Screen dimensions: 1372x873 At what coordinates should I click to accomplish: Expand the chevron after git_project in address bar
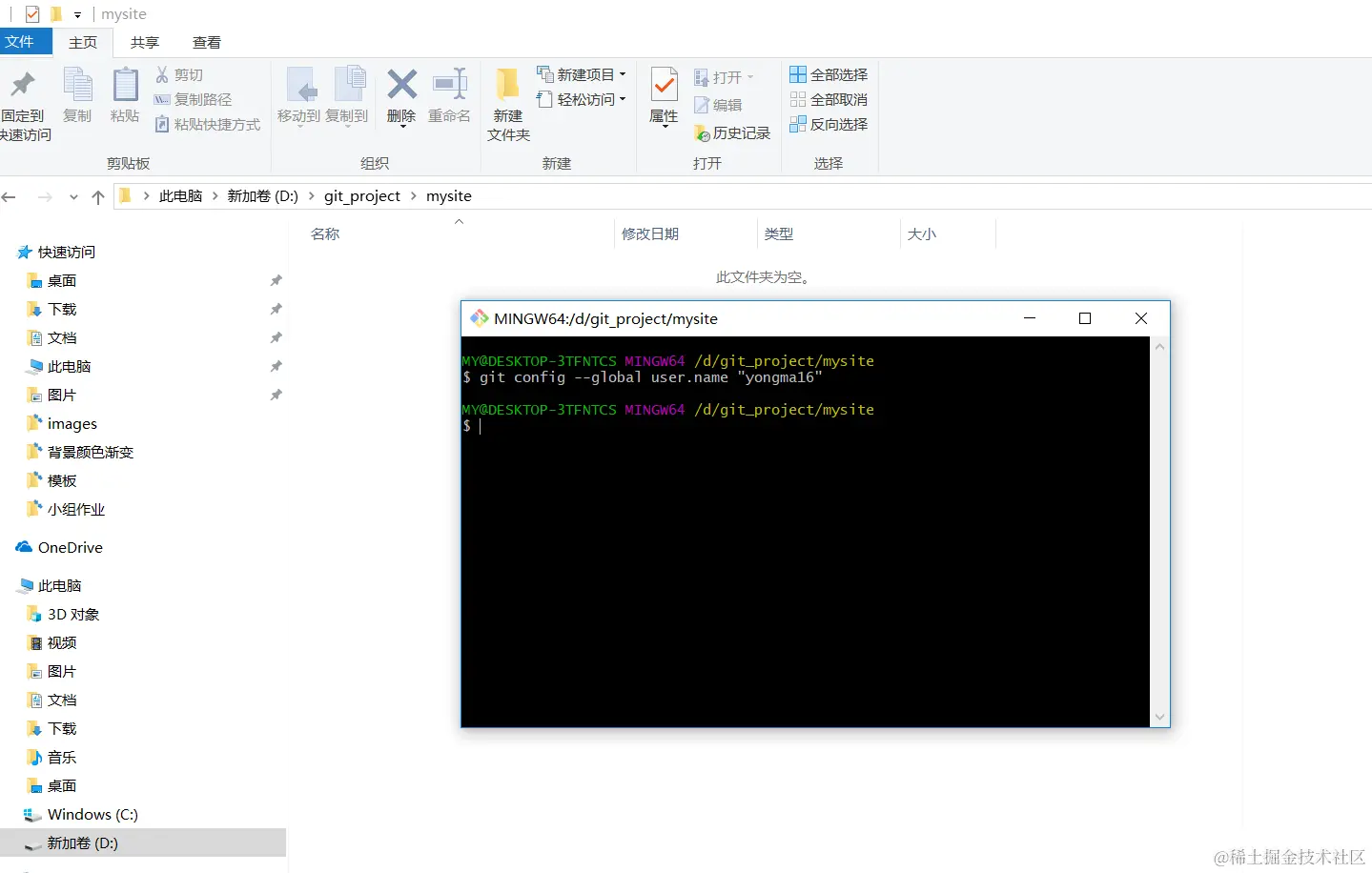point(414,196)
